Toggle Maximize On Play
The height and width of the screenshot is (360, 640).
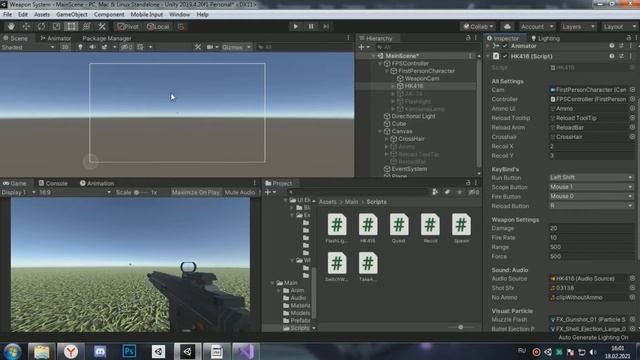coord(196,192)
